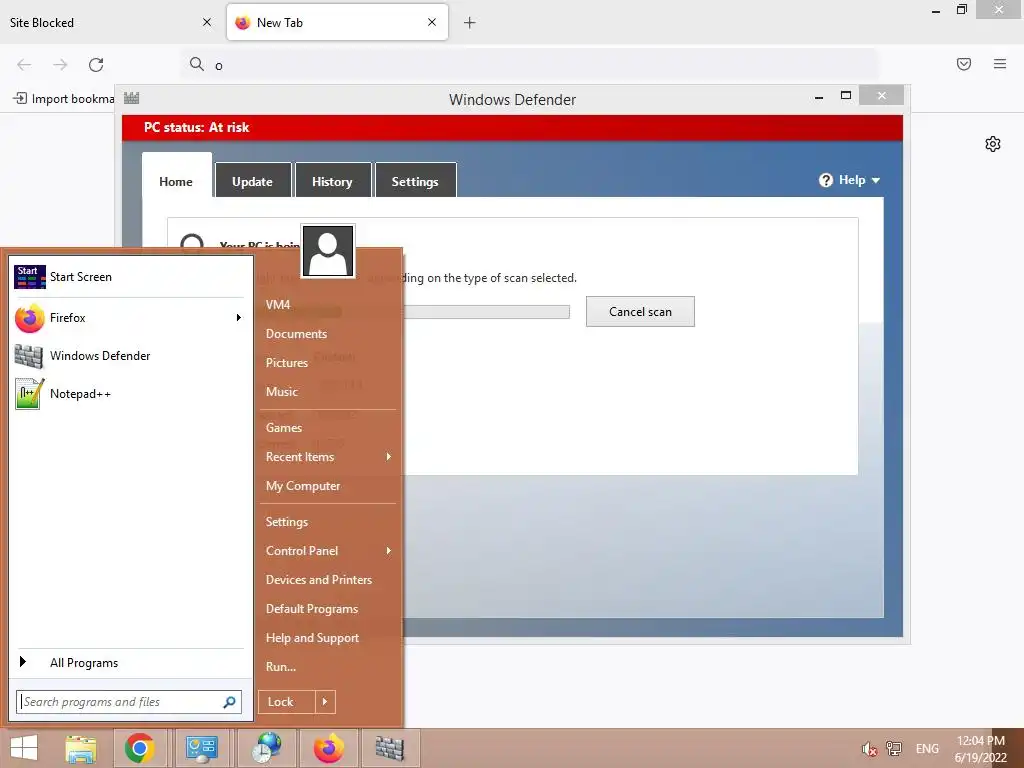Viewport: 1024px width, 768px height.
Task: Open globe clock taskbar icon
Action: click(x=267, y=748)
